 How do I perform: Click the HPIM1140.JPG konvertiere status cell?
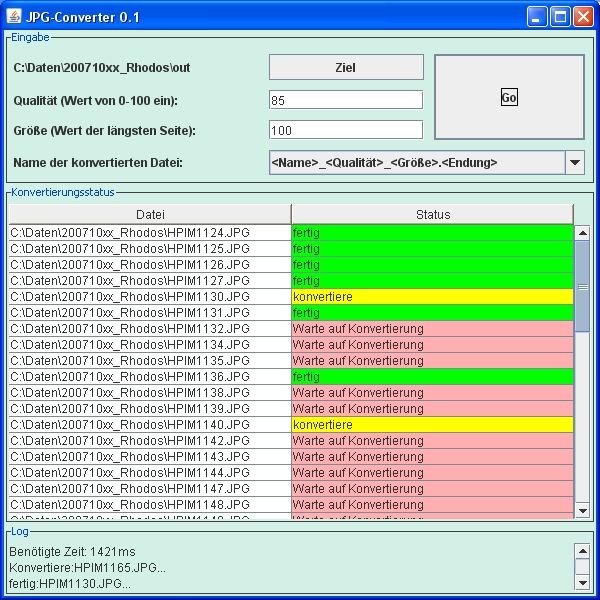click(432, 425)
